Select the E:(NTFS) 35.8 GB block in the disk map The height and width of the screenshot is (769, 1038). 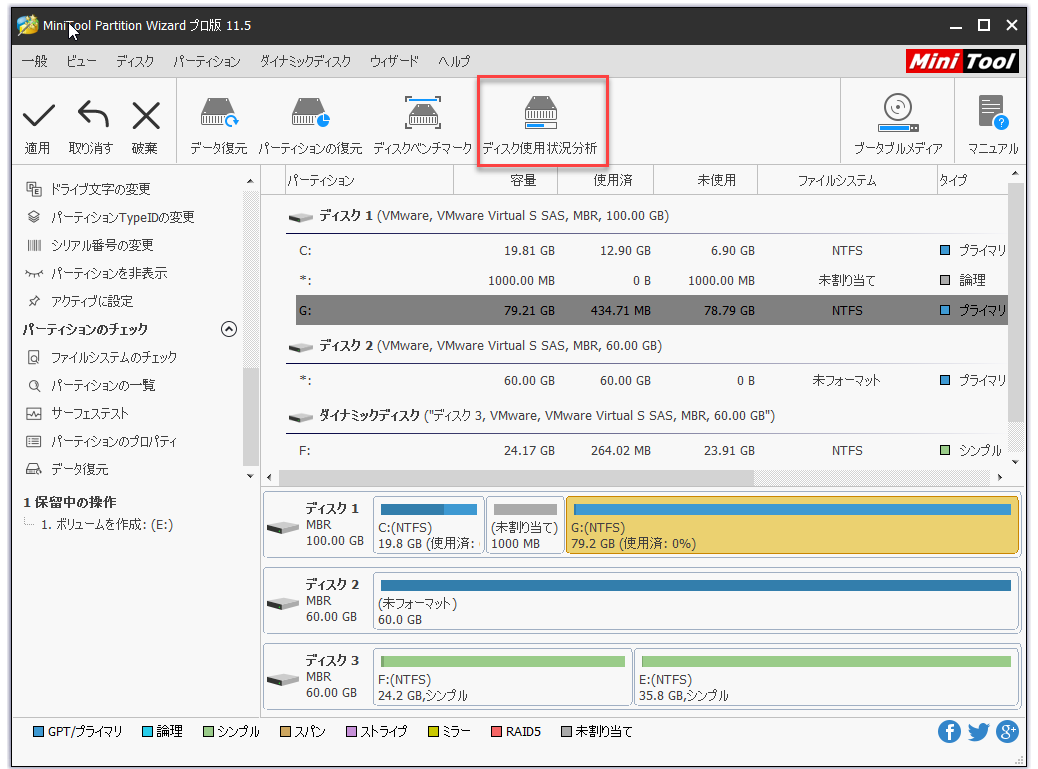[826, 678]
